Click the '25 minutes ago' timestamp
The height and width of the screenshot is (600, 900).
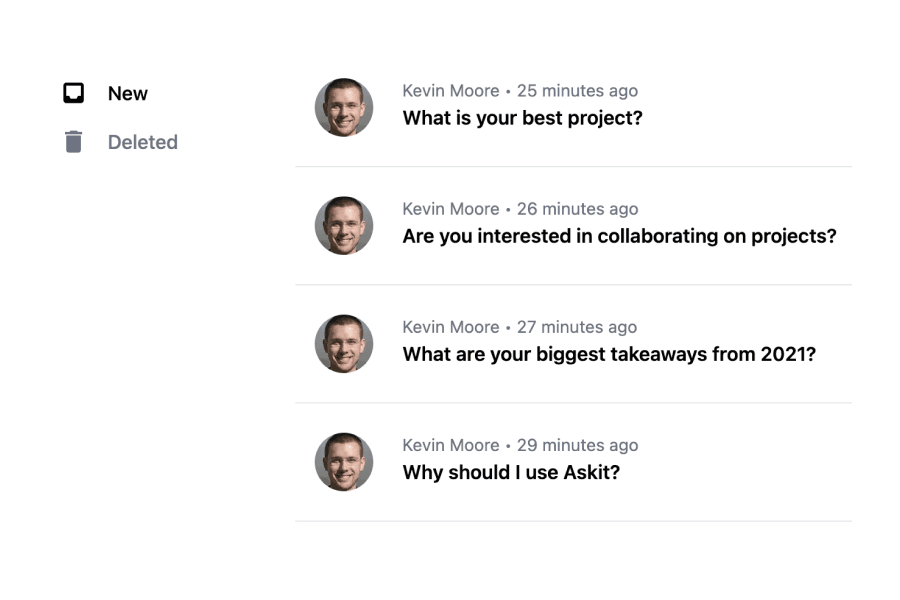pyautogui.click(x=577, y=91)
